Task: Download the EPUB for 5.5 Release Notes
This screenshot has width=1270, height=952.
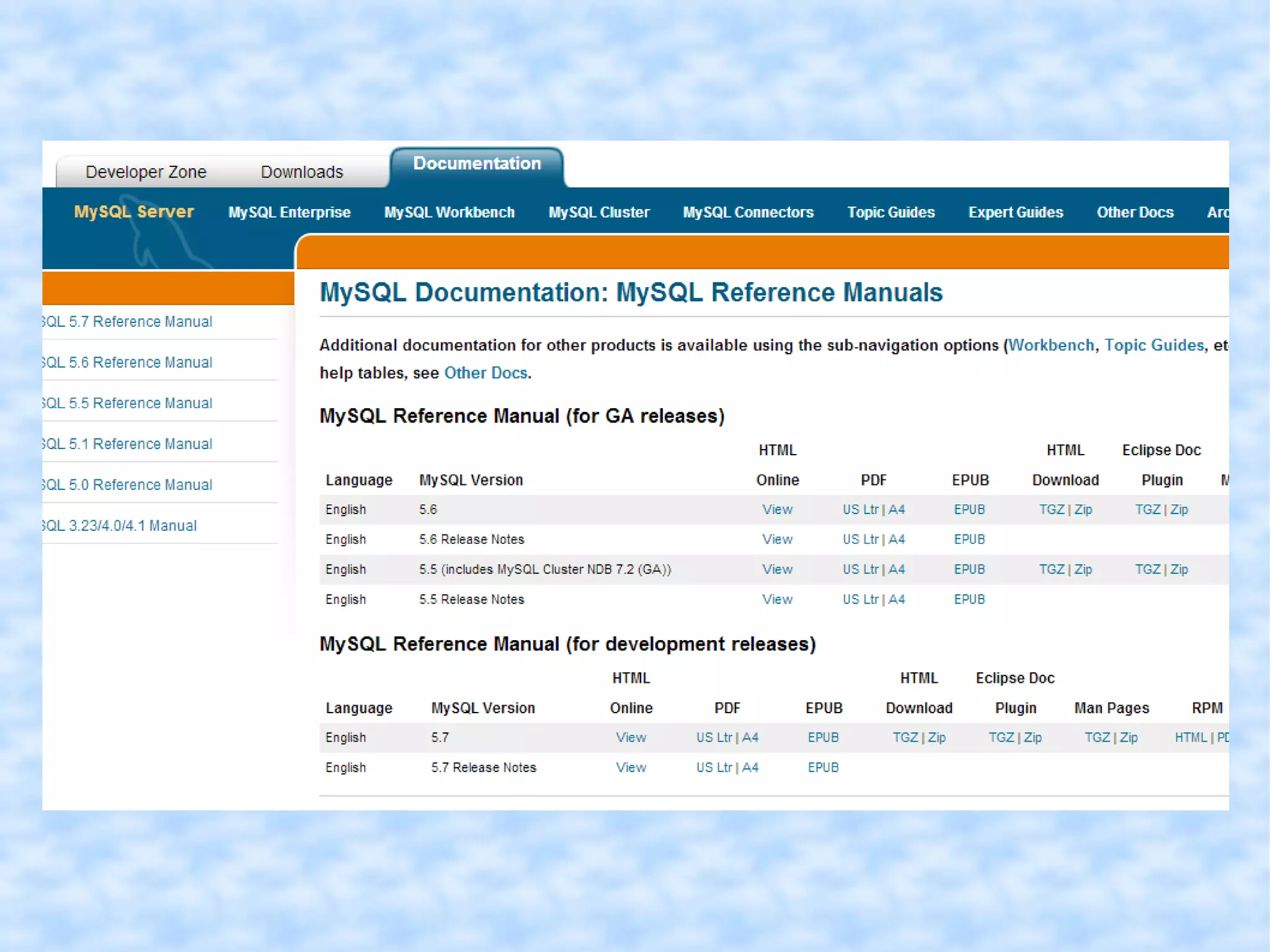Action: (969, 599)
